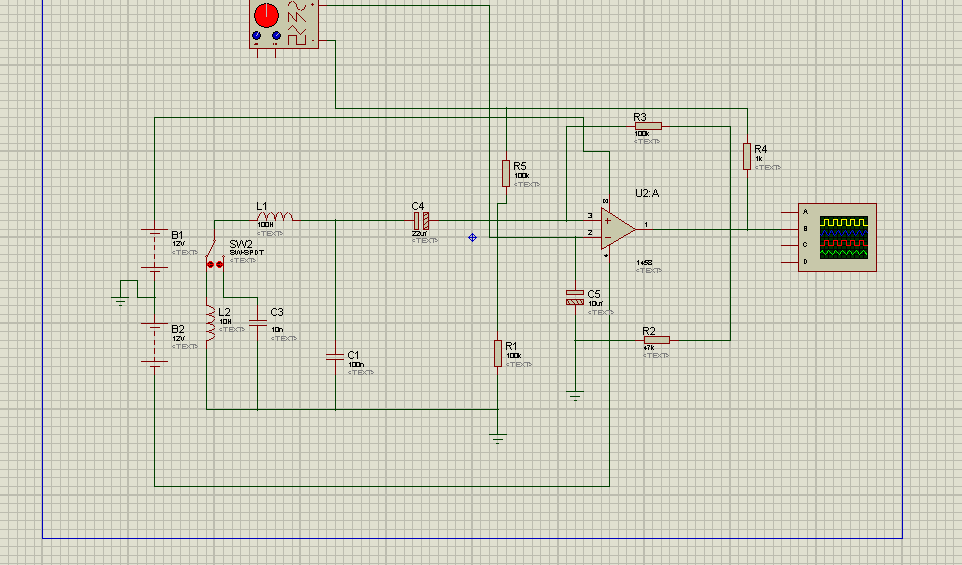Click the <TEXT> placeholder under SW2
Viewport: 962px width, 565px height.
(x=243, y=260)
